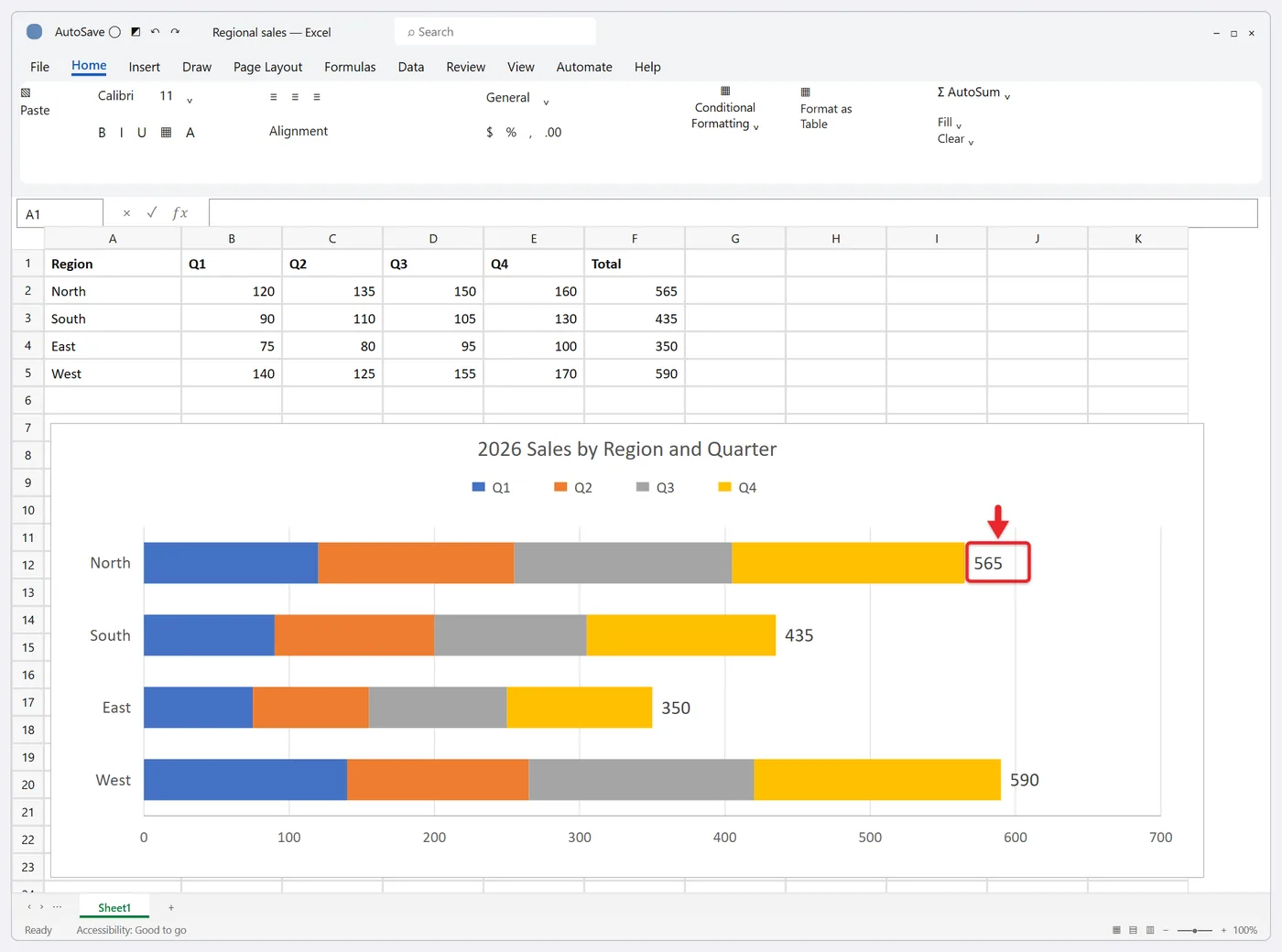
Task: Open the Page Layout tab
Action: [x=267, y=67]
